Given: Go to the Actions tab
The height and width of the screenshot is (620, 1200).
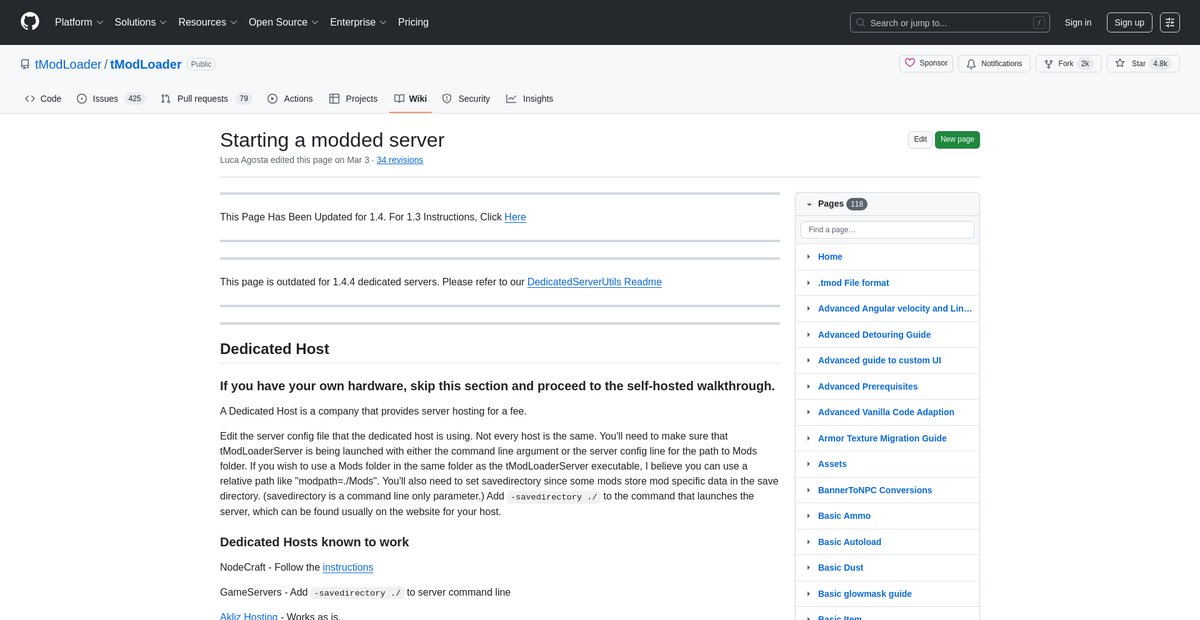Looking at the screenshot, I should pos(291,99).
